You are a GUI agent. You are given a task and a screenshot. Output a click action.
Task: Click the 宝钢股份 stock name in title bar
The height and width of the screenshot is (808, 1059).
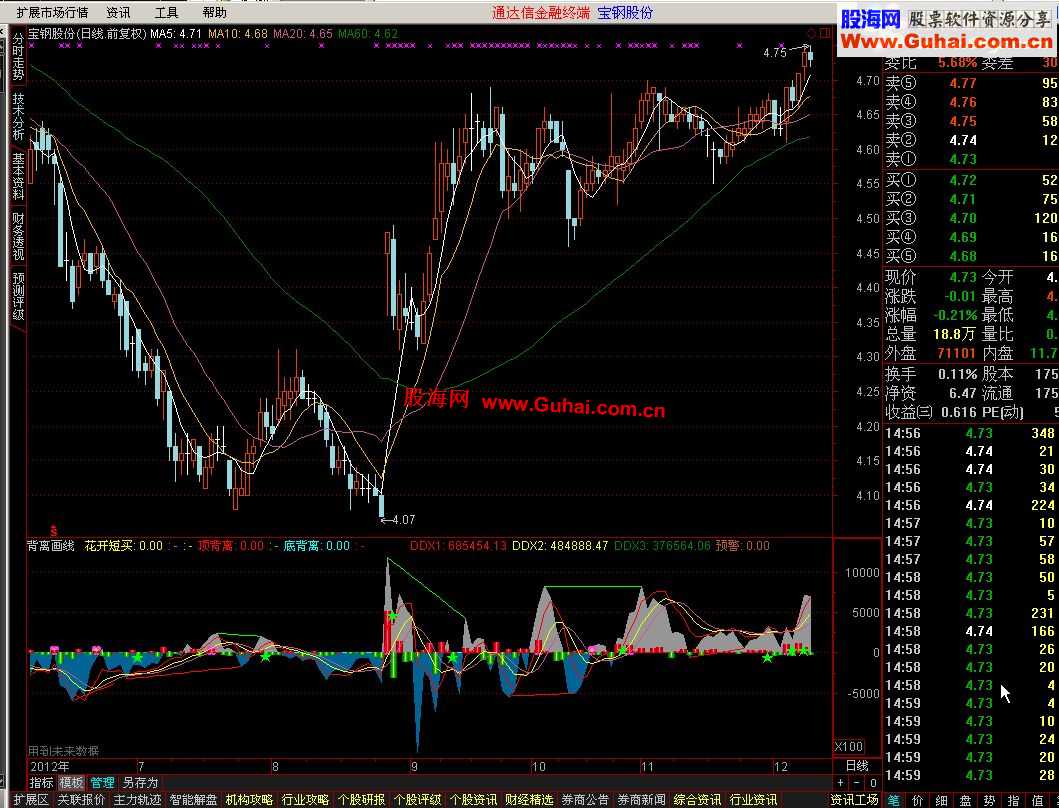625,12
